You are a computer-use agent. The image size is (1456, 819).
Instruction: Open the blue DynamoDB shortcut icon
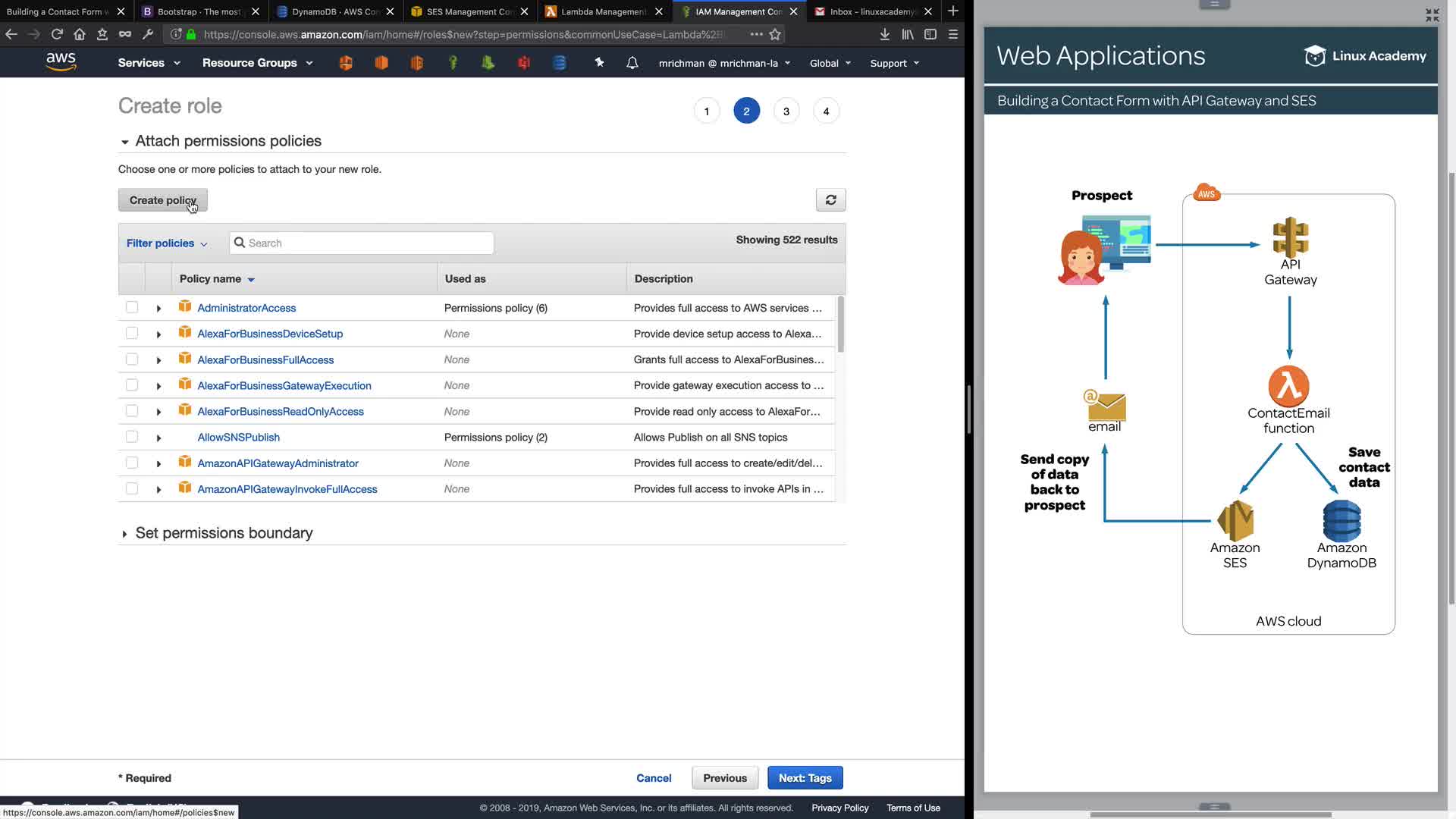pyautogui.click(x=560, y=63)
